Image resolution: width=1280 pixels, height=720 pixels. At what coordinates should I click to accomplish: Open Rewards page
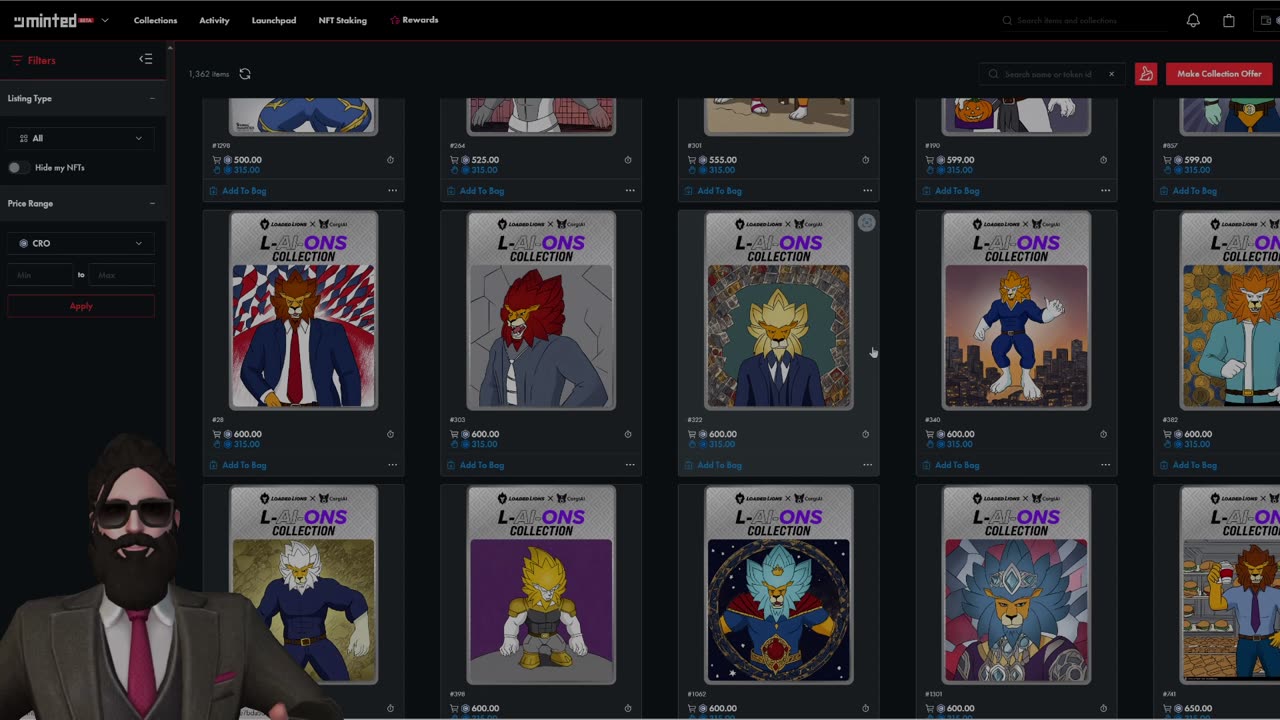point(414,20)
